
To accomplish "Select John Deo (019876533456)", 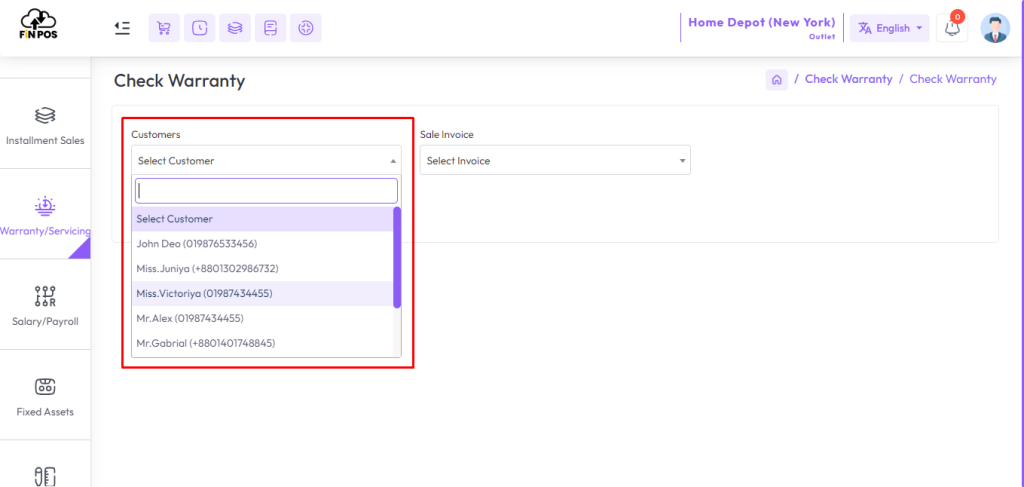I will [263, 244].
